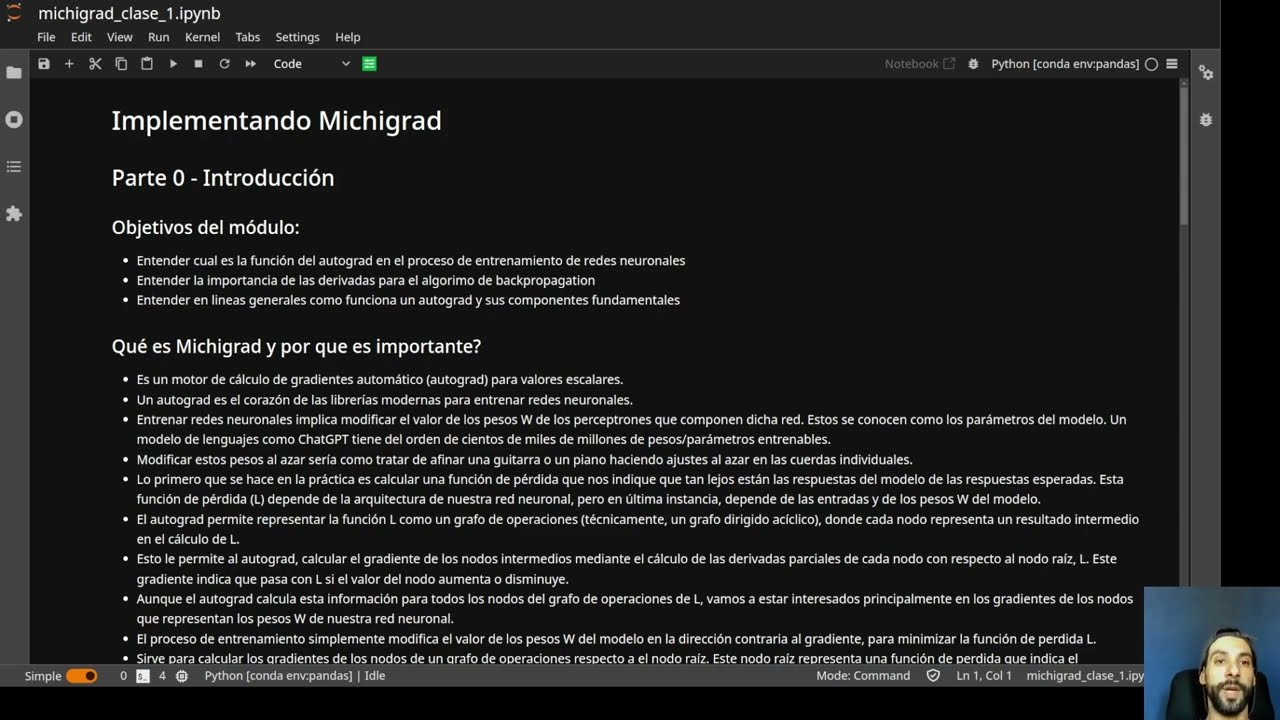Screen dimensions: 1280x720
Task: Enable debugger from the toolbar bug icon
Action: (x=973, y=64)
